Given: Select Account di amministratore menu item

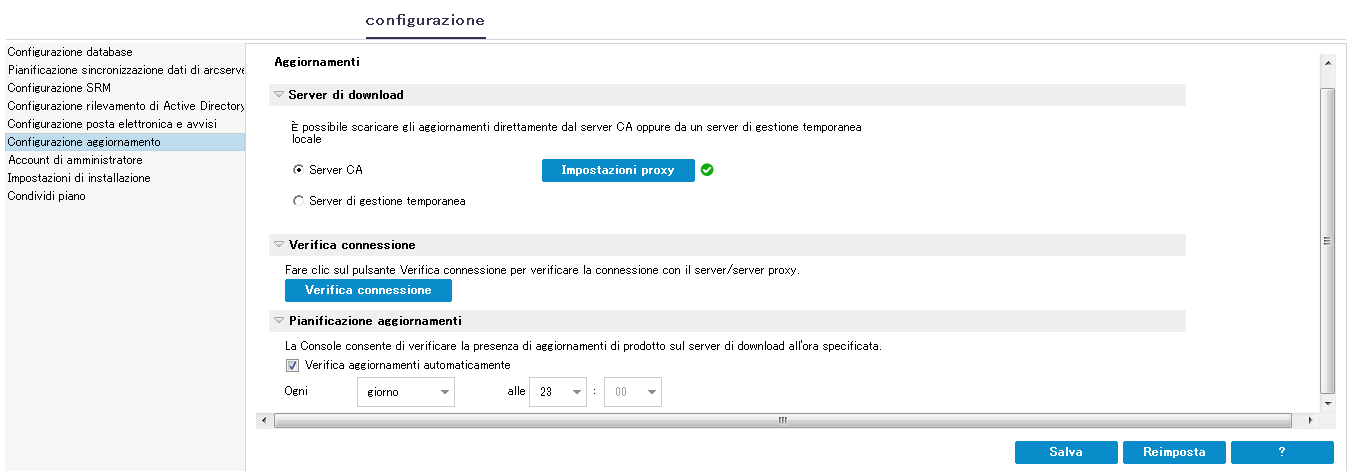Looking at the screenshot, I should (75, 160).
